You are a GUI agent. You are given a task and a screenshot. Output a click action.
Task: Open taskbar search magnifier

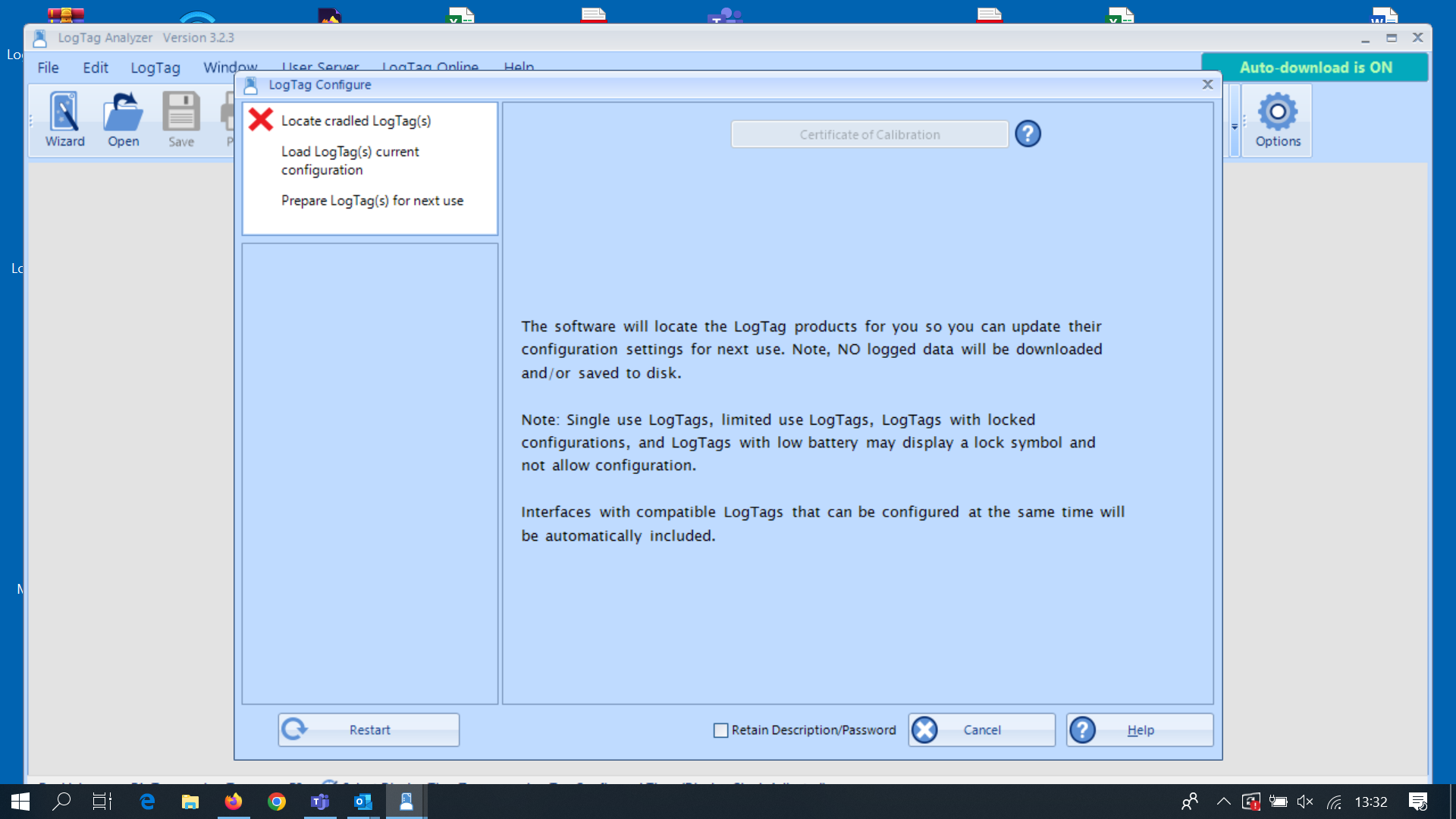coord(61,802)
